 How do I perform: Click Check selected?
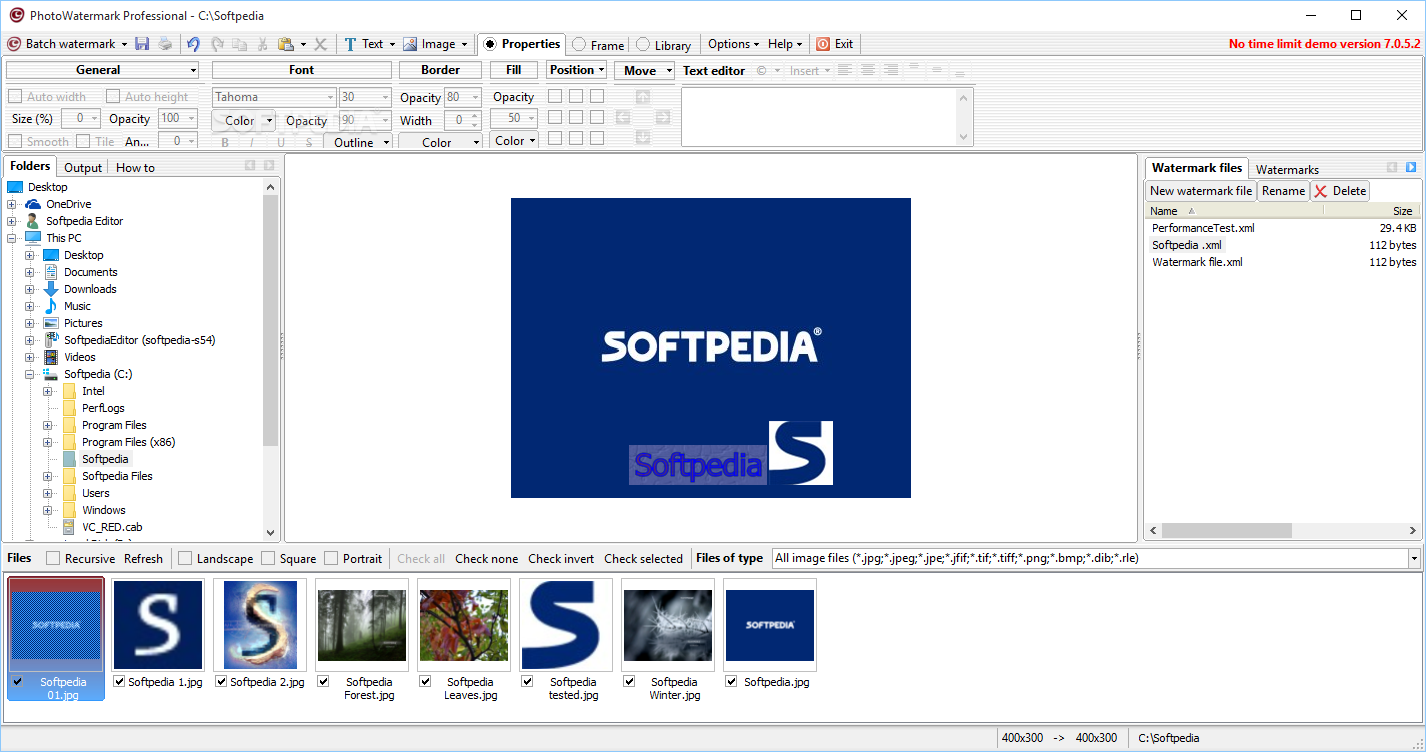pos(643,559)
